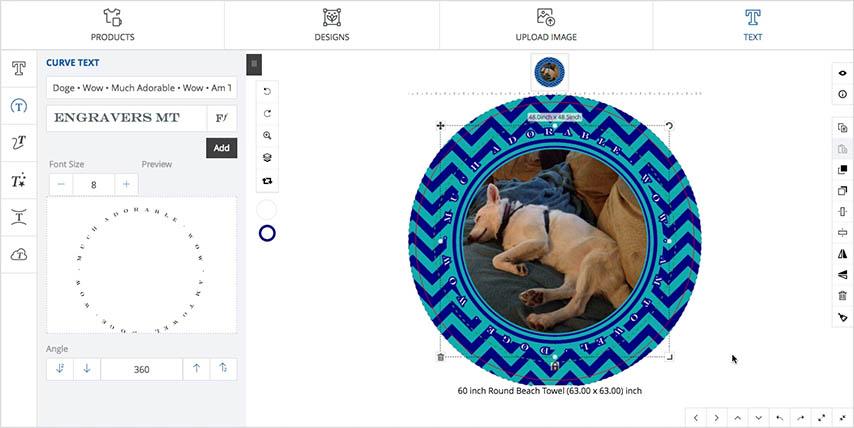Click the curve text input field
Viewport: 854px width, 428px height.
pos(142,88)
